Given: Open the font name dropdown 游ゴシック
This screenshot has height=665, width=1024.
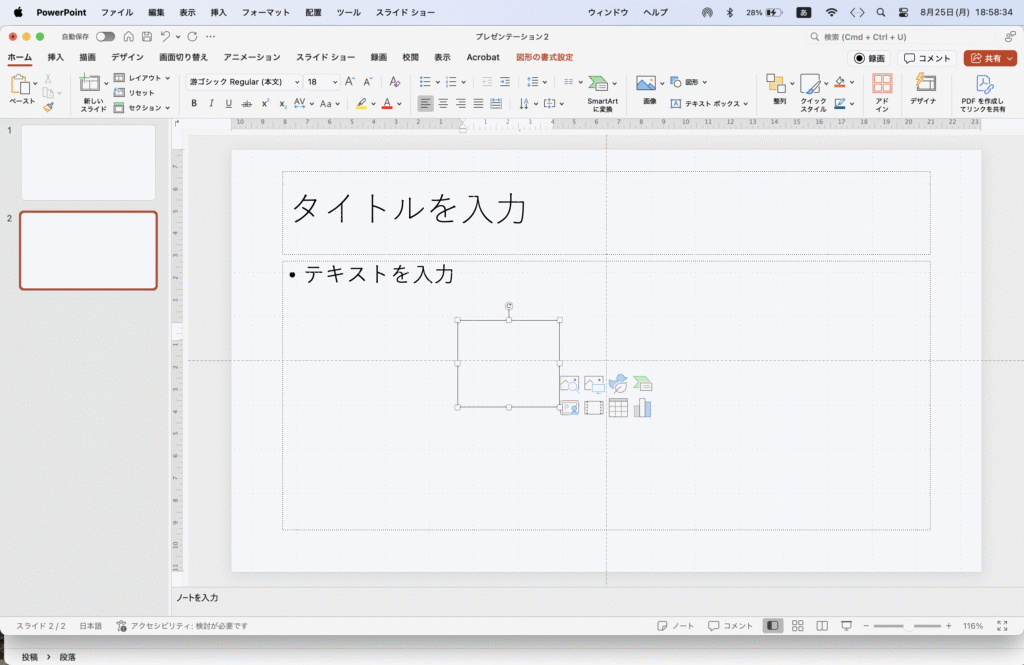Looking at the screenshot, I should 245,82.
